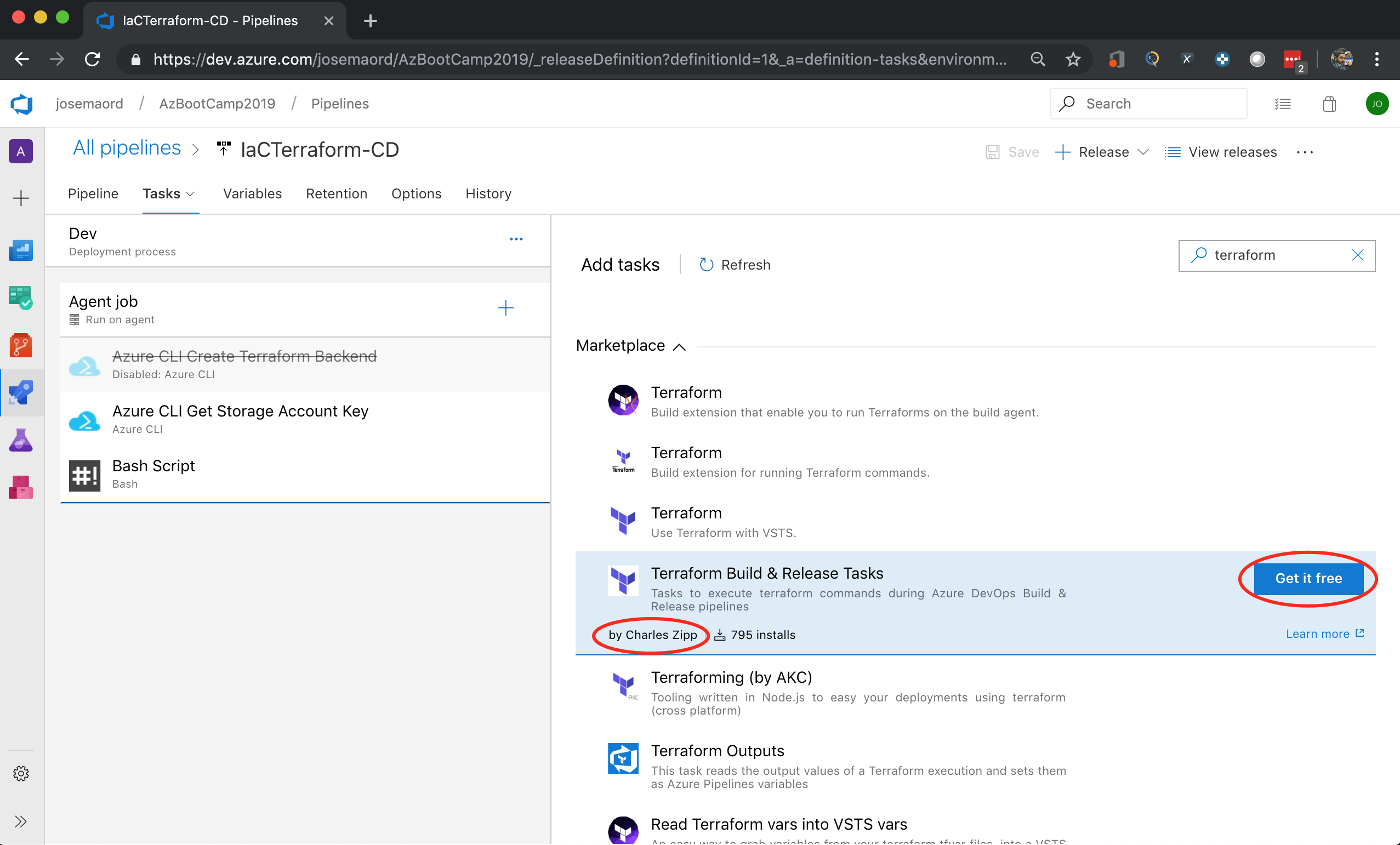
Task: Open Artifacts icon in sidebar
Action: click(21, 487)
